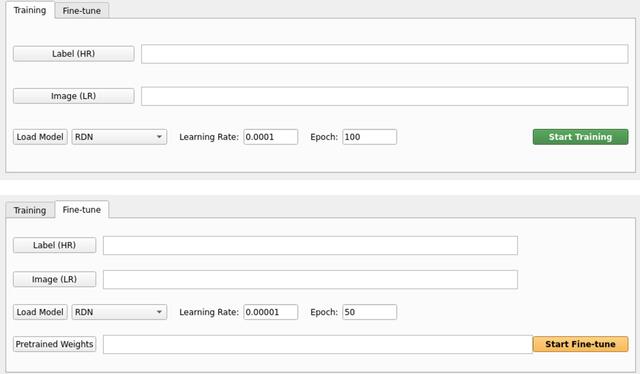The image size is (640, 374).
Task: Select the Training tab in the lower panel
Action: [x=30, y=210]
